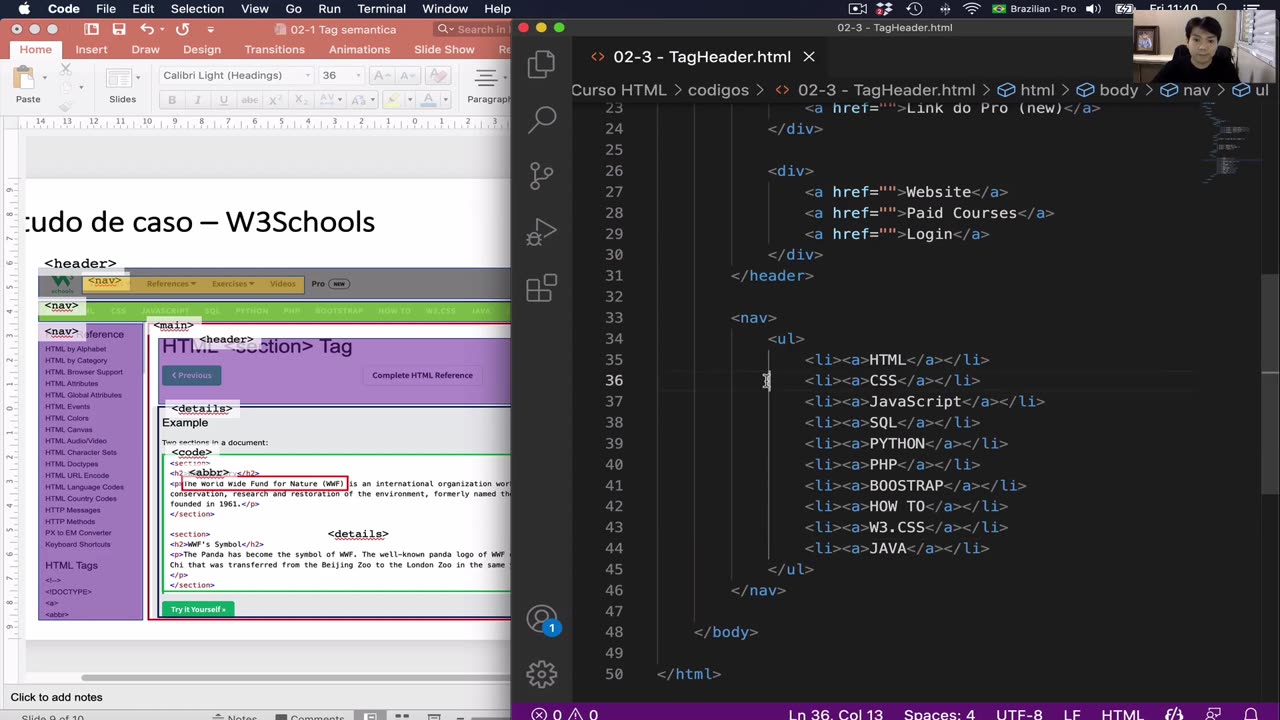Switch to PowerPoint Design tab

202,49
